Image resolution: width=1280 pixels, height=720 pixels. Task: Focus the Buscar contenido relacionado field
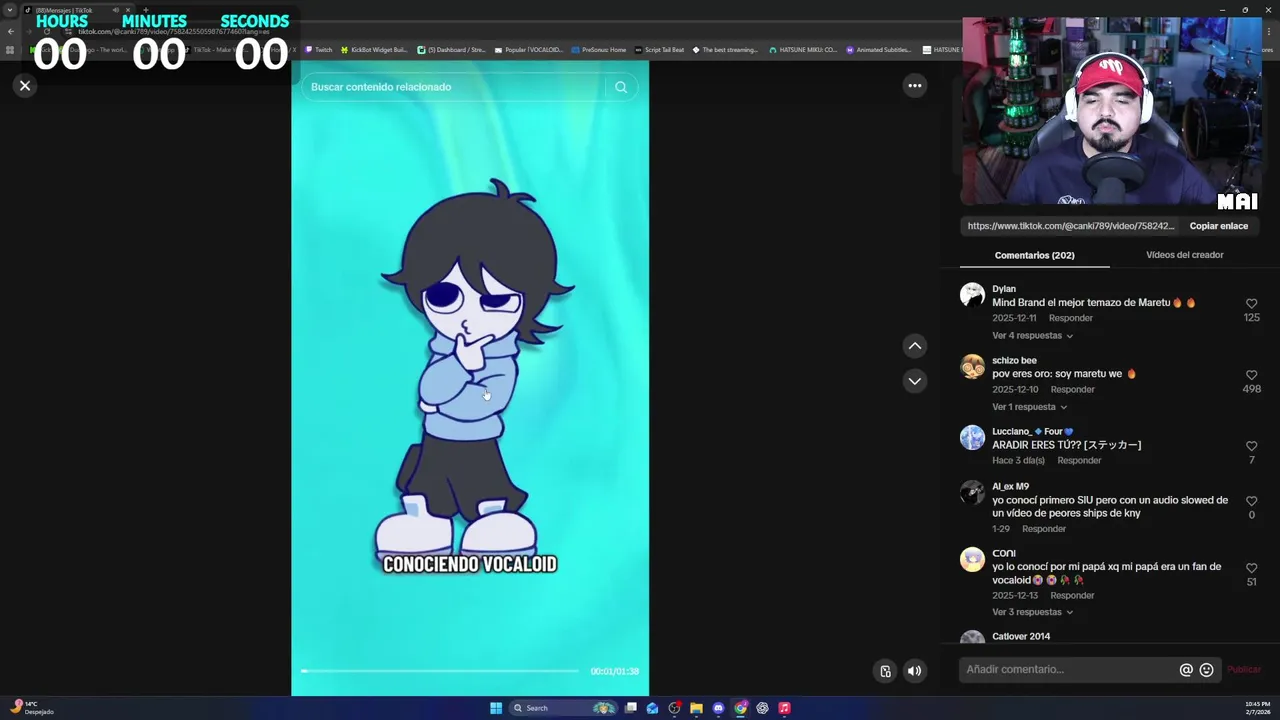(x=455, y=87)
